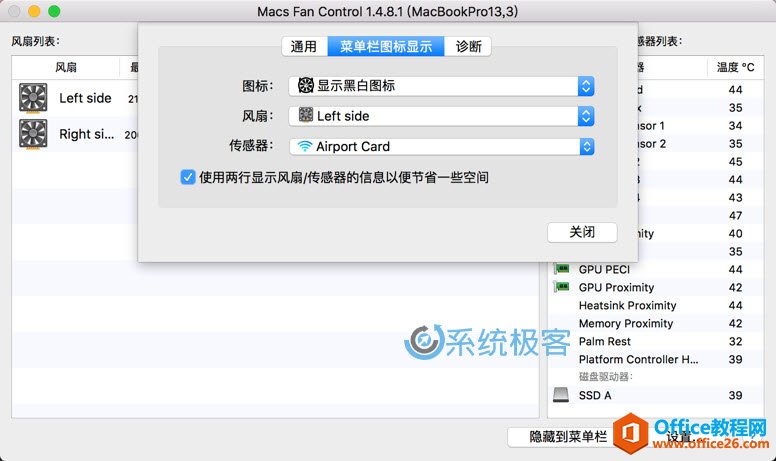
Task: Click the 隐藏到菜单栏 button
Action: (x=568, y=437)
